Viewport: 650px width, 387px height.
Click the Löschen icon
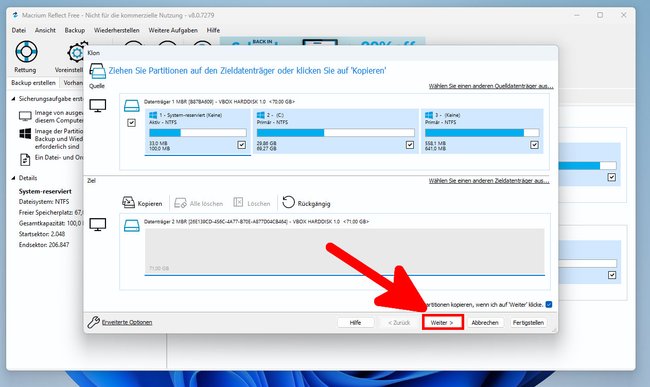click(238, 202)
